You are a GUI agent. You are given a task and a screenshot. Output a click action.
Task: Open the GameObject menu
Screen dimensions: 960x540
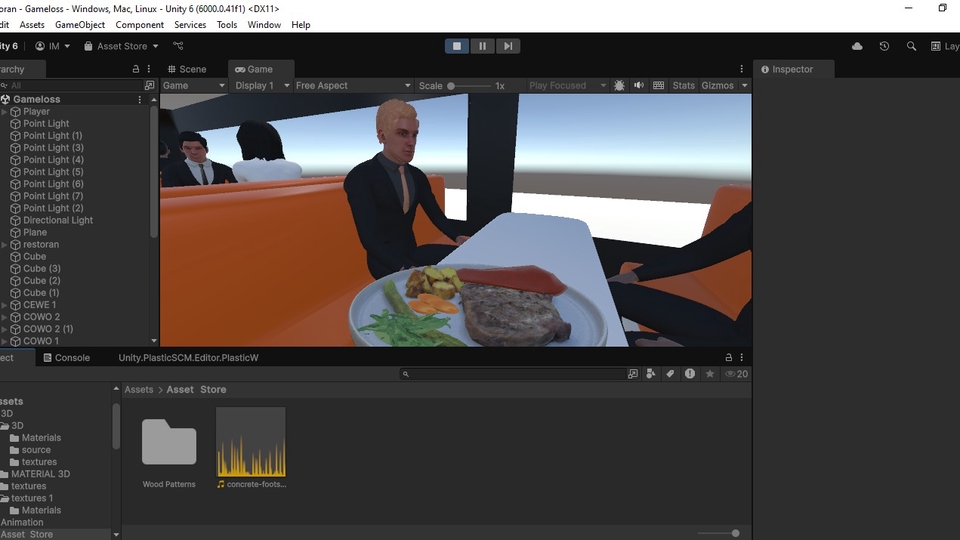81,25
